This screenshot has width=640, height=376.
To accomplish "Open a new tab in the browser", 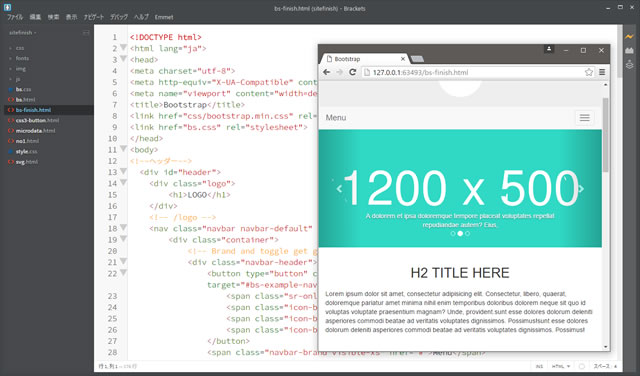I will pos(417,59).
